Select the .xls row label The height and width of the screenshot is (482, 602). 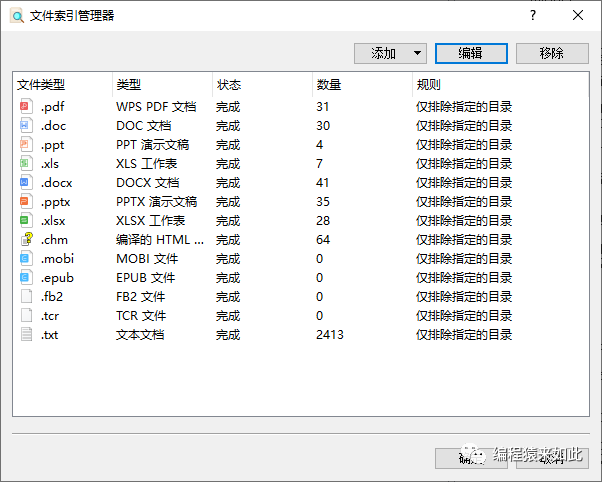50,164
